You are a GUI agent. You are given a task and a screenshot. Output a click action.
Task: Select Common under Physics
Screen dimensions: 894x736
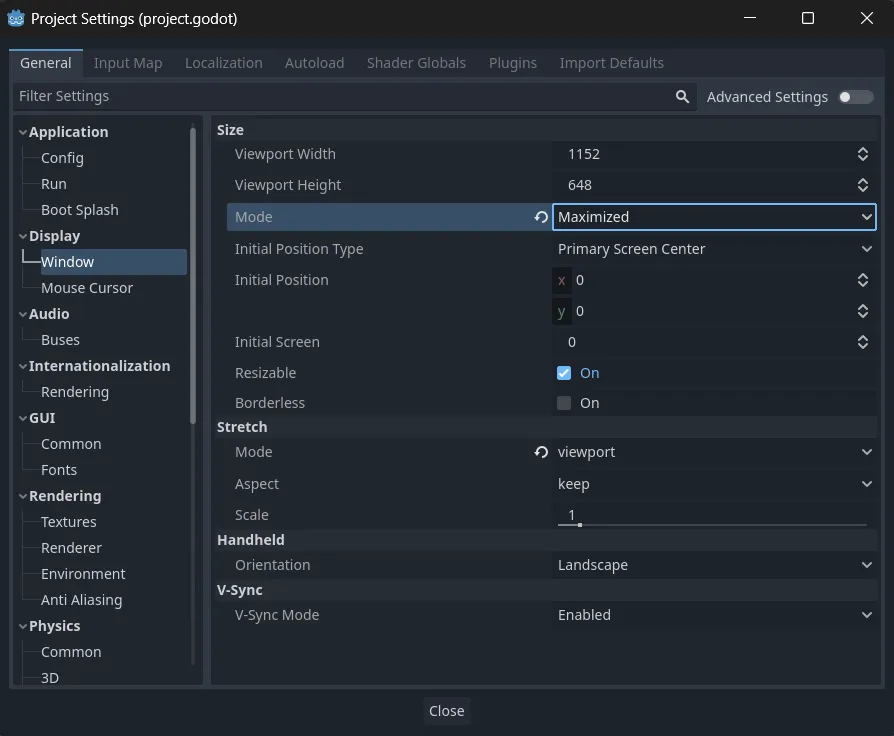pos(71,652)
